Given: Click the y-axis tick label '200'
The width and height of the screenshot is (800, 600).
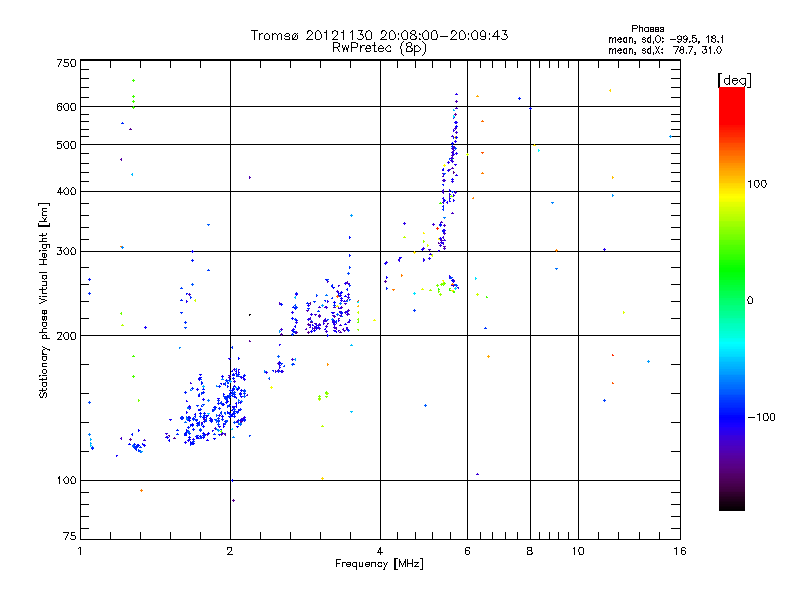Looking at the screenshot, I should pos(66,336).
